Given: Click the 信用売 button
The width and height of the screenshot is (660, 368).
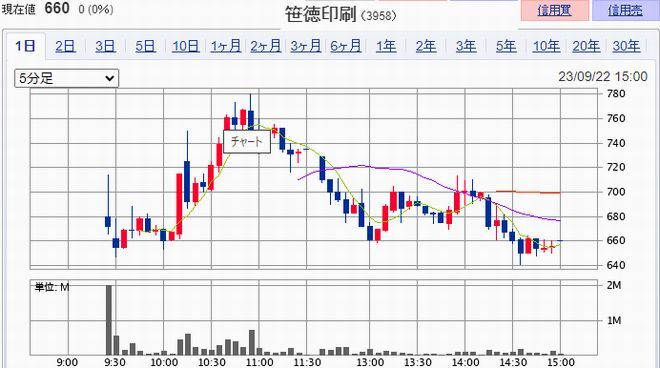Looking at the screenshot, I should [x=625, y=10].
